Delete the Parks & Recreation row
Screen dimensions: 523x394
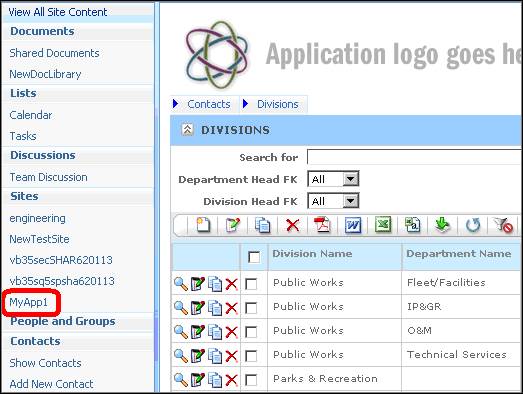click(x=231, y=380)
